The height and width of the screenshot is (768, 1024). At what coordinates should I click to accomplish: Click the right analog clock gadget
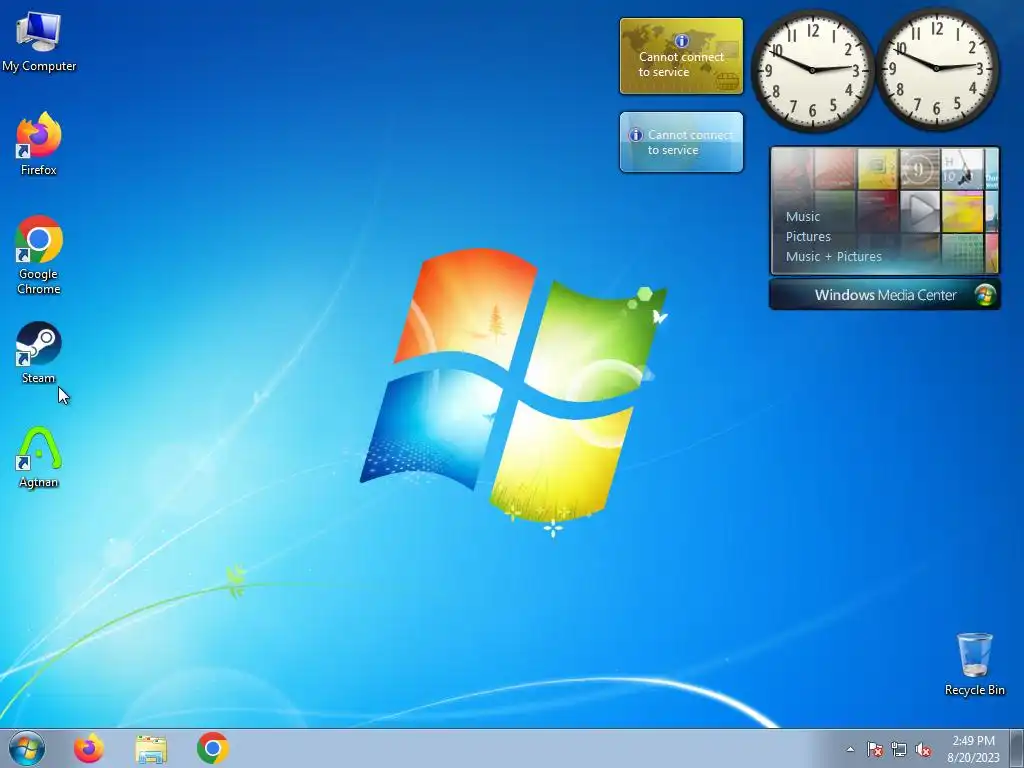(x=936, y=68)
